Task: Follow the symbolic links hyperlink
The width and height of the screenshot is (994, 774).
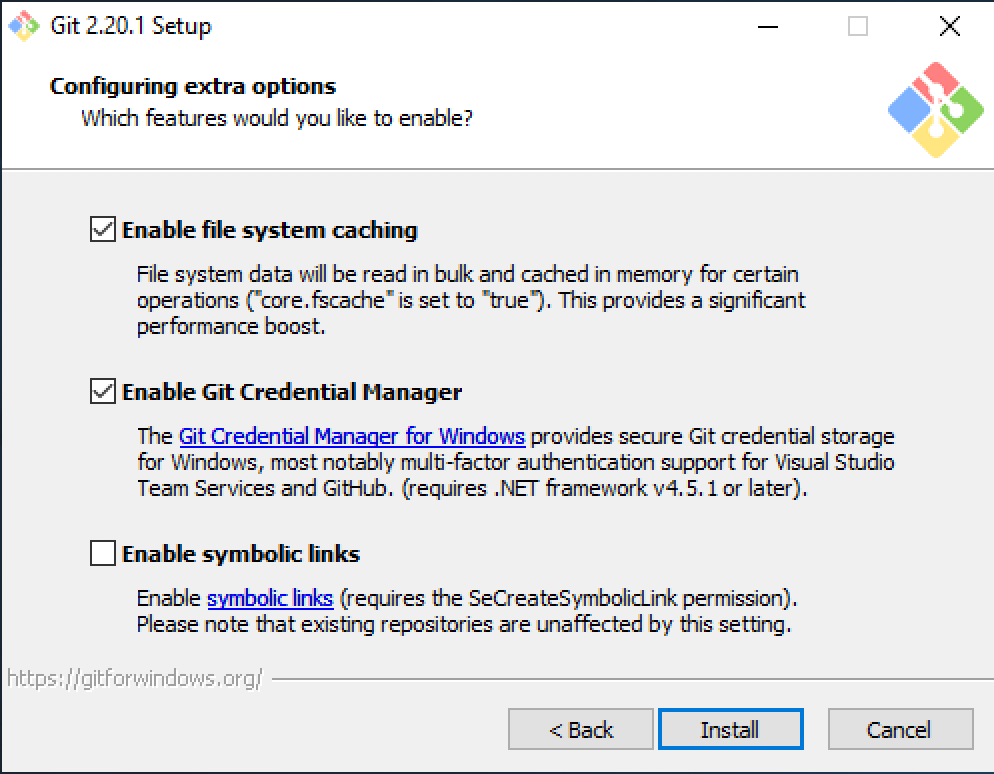Action: [270, 599]
